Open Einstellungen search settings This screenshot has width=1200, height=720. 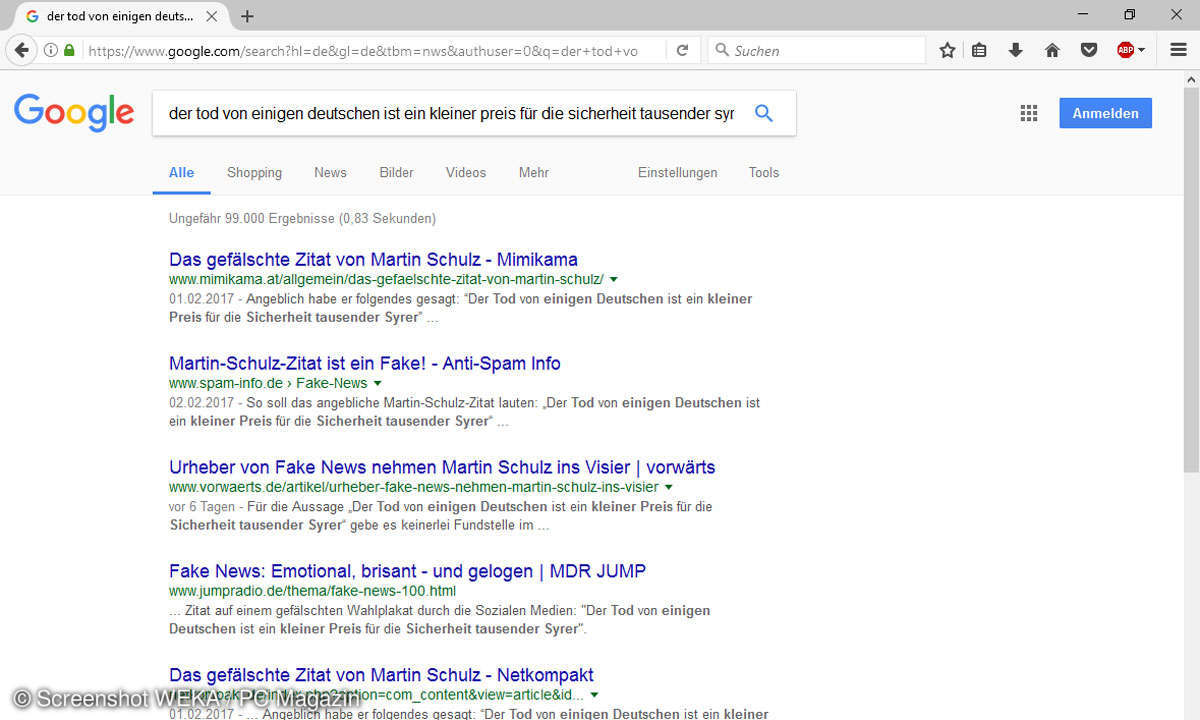(677, 172)
